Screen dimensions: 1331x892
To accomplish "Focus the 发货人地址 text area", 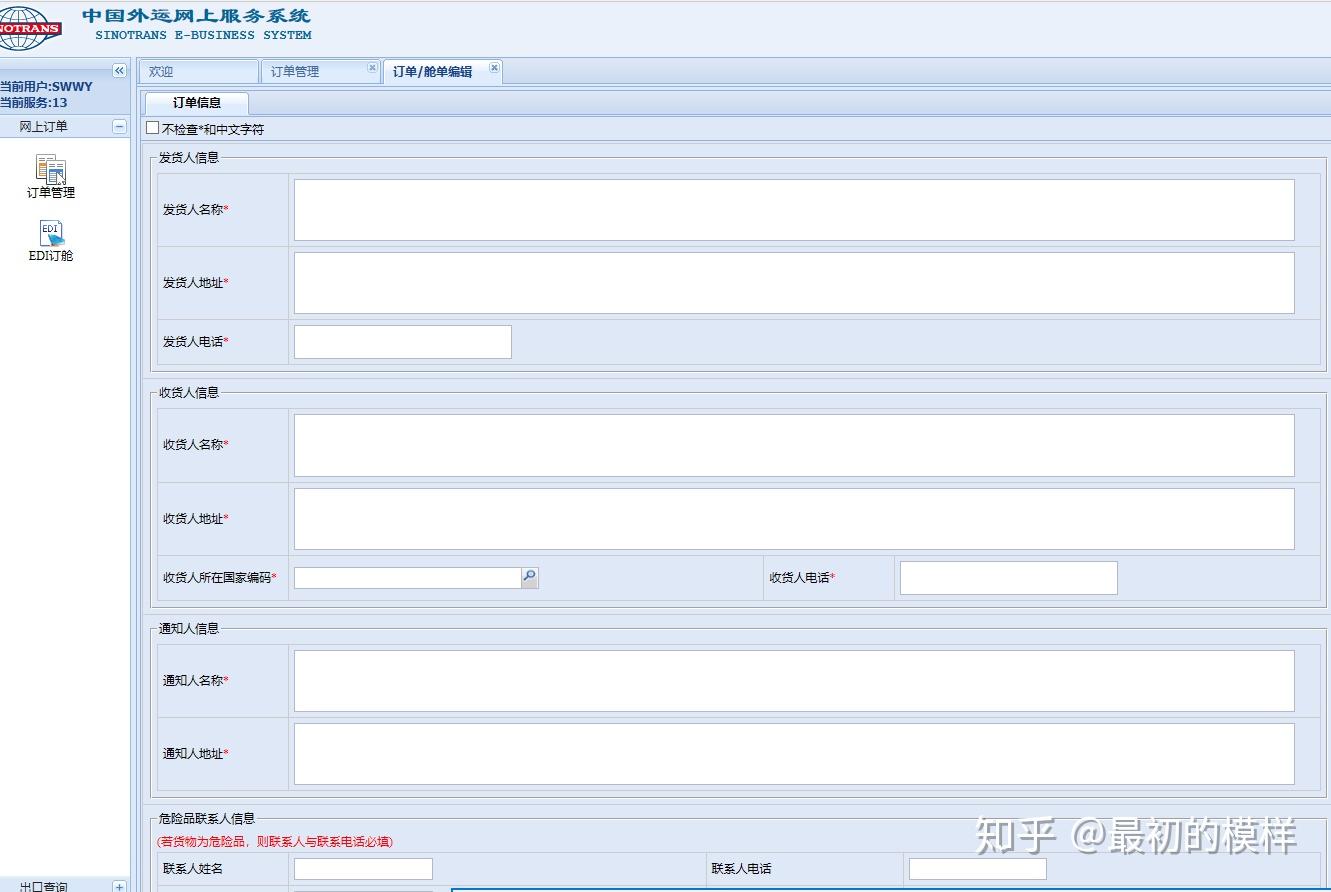I will click(794, 283).
